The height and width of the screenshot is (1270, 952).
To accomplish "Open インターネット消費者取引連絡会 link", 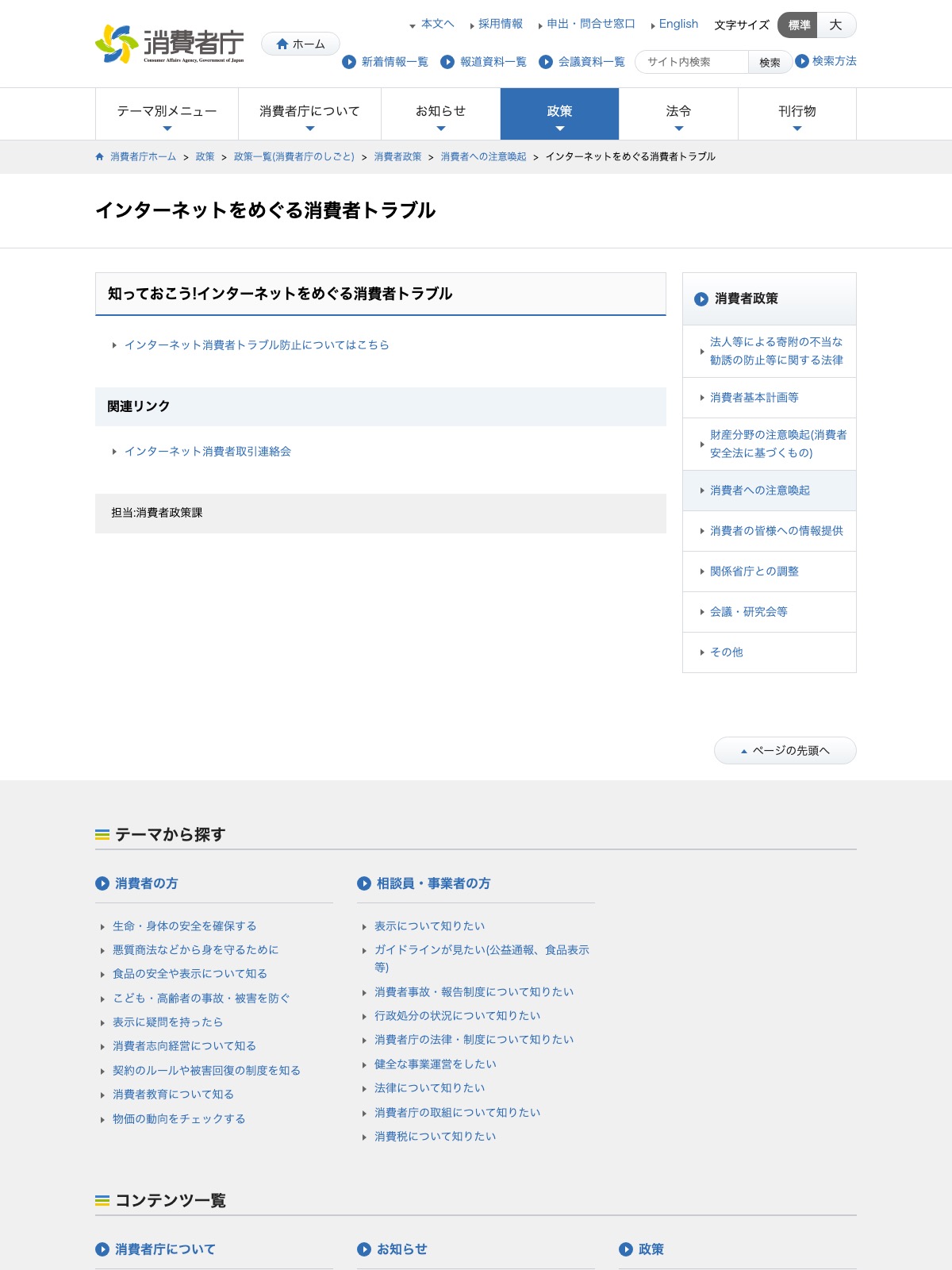I will pos(208,452).
